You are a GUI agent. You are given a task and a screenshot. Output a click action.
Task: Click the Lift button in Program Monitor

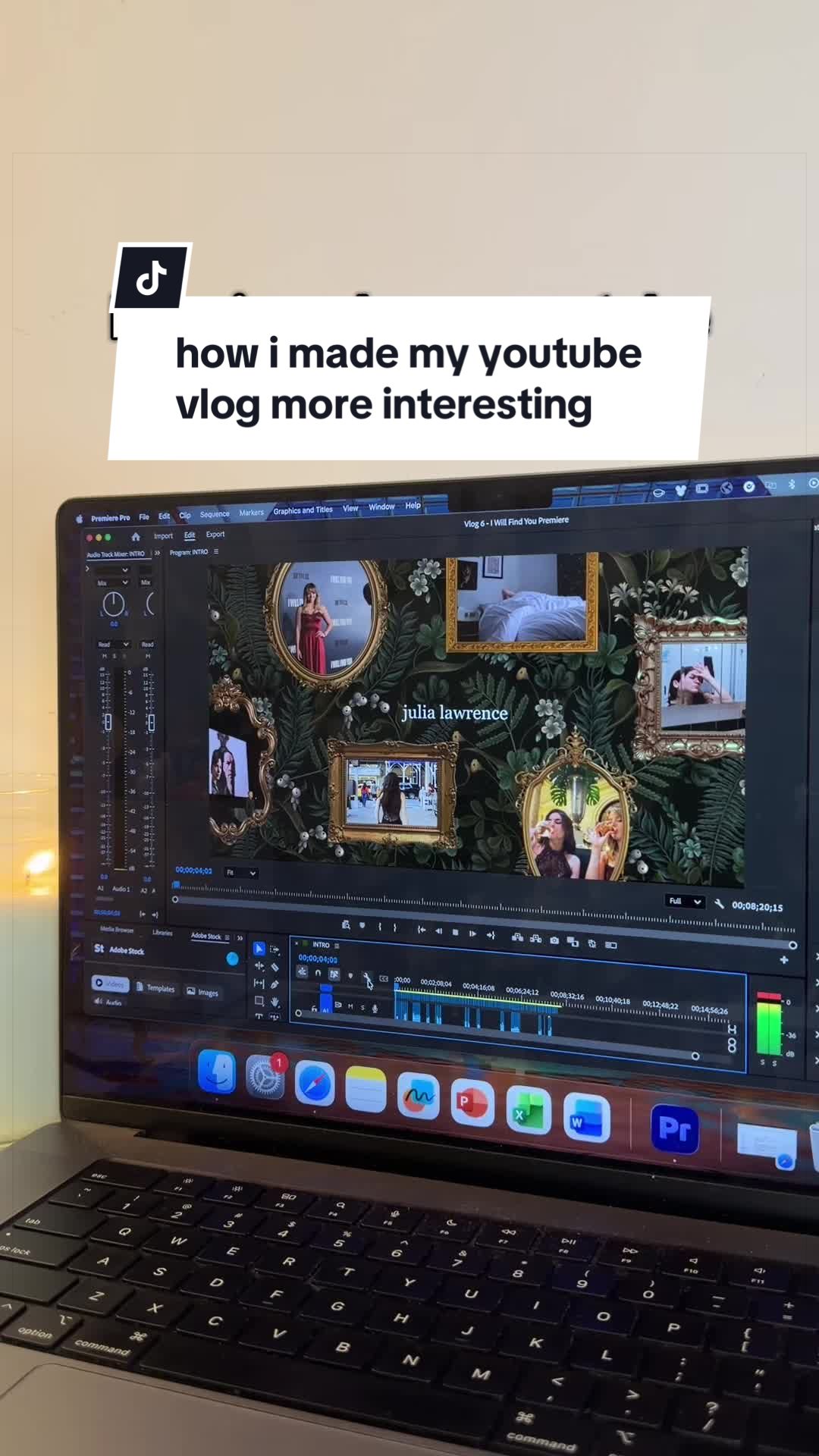pyautogui.click(x=517, y=937)
